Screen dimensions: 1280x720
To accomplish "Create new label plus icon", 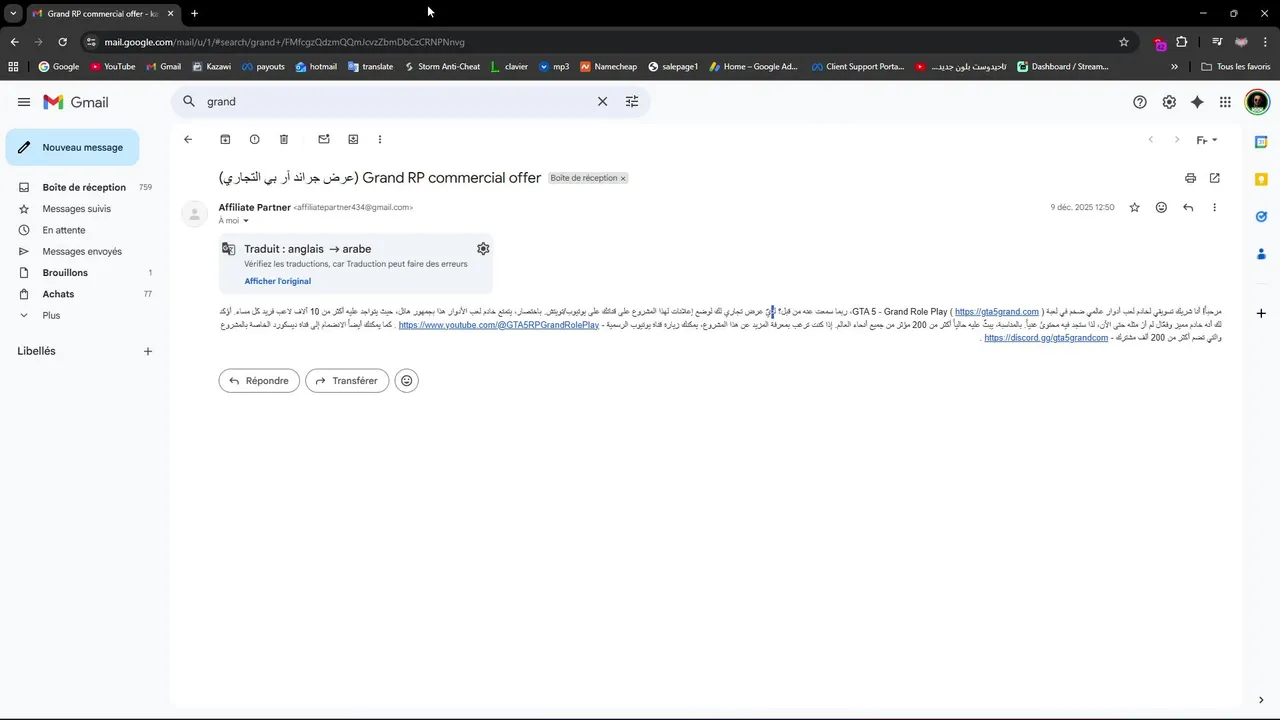I will coord(148,351).
